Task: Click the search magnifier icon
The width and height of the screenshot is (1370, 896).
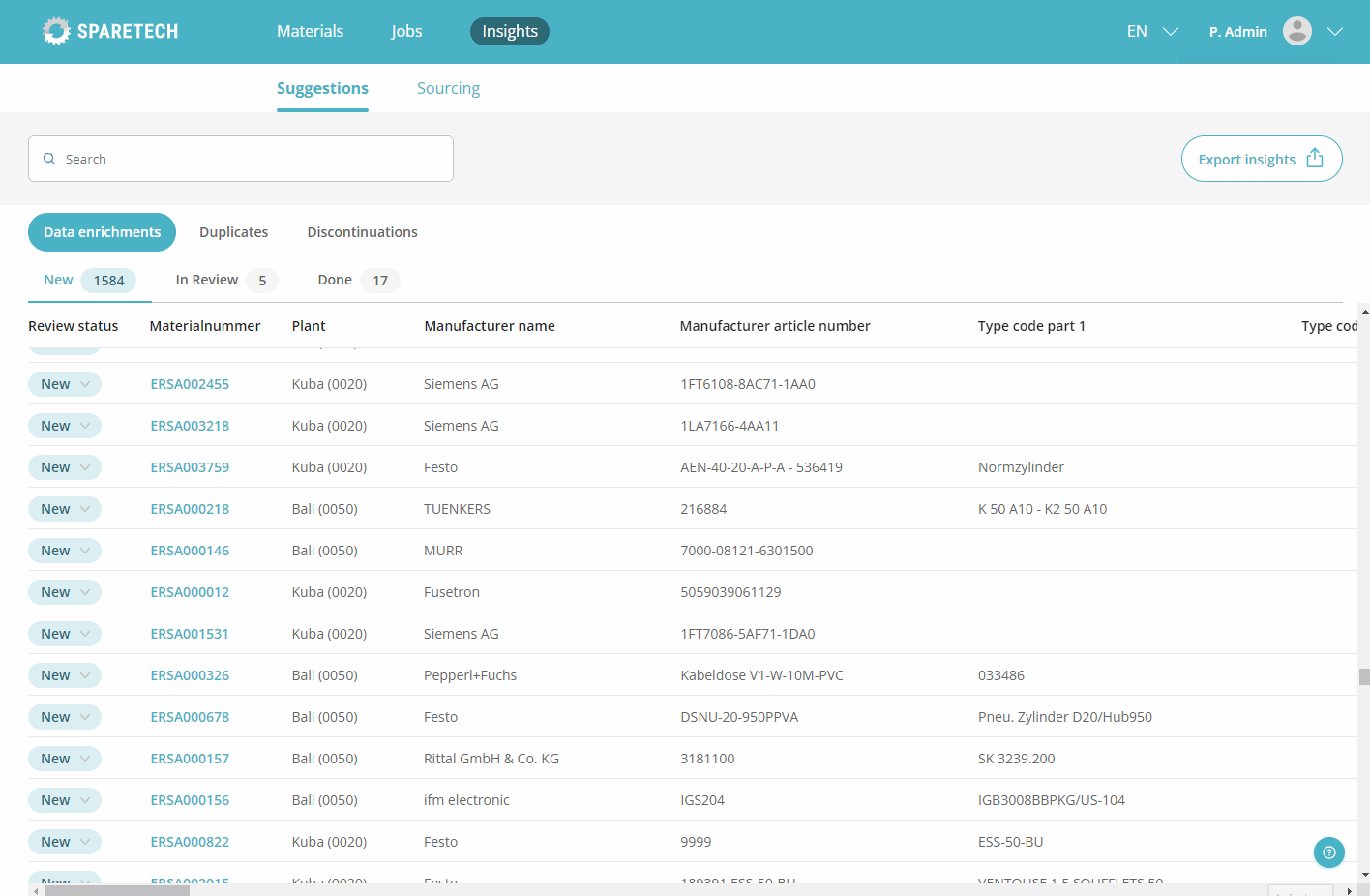Action: tap(49, 159)
